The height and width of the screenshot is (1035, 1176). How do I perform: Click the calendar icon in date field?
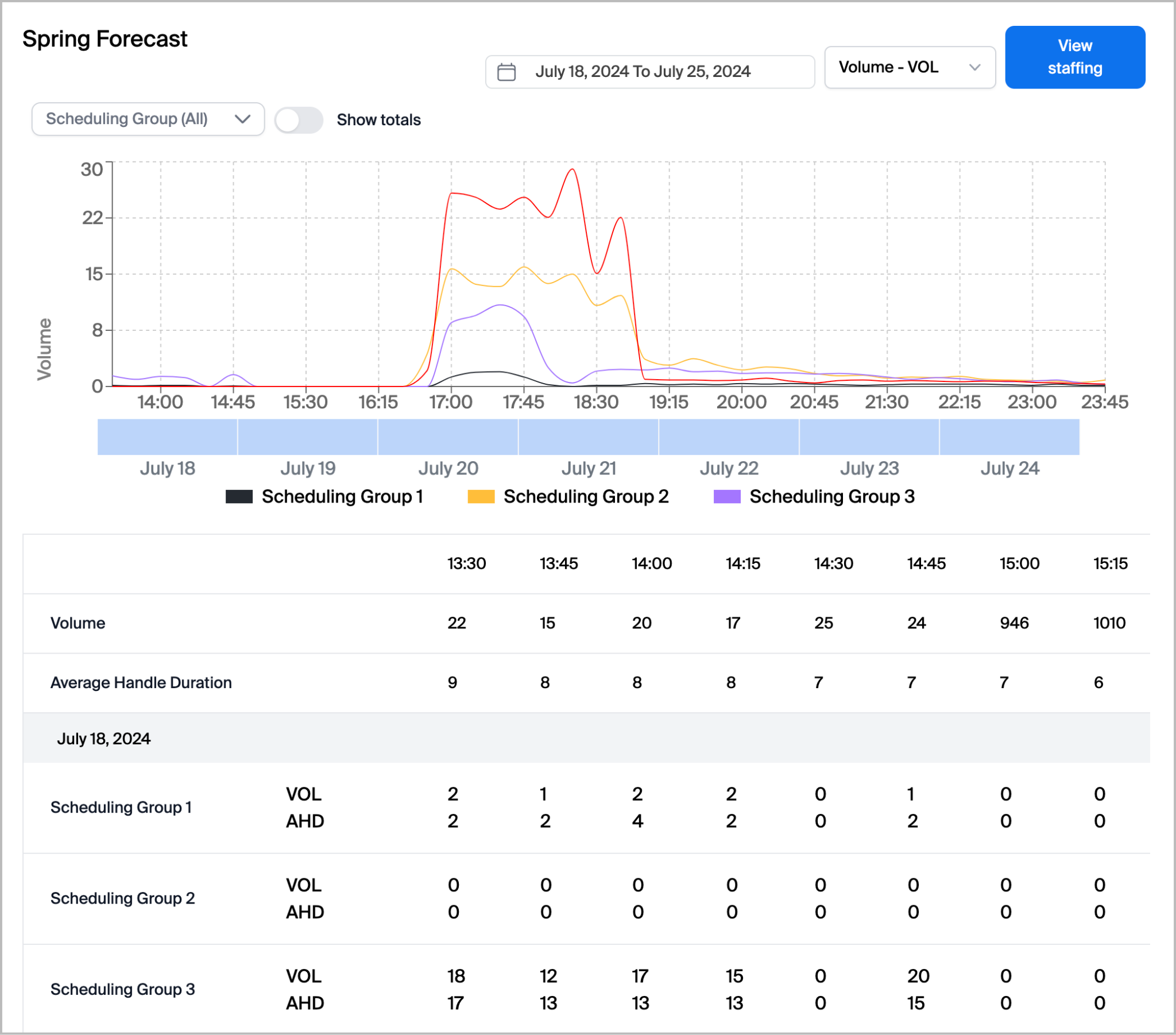(506, 72)
